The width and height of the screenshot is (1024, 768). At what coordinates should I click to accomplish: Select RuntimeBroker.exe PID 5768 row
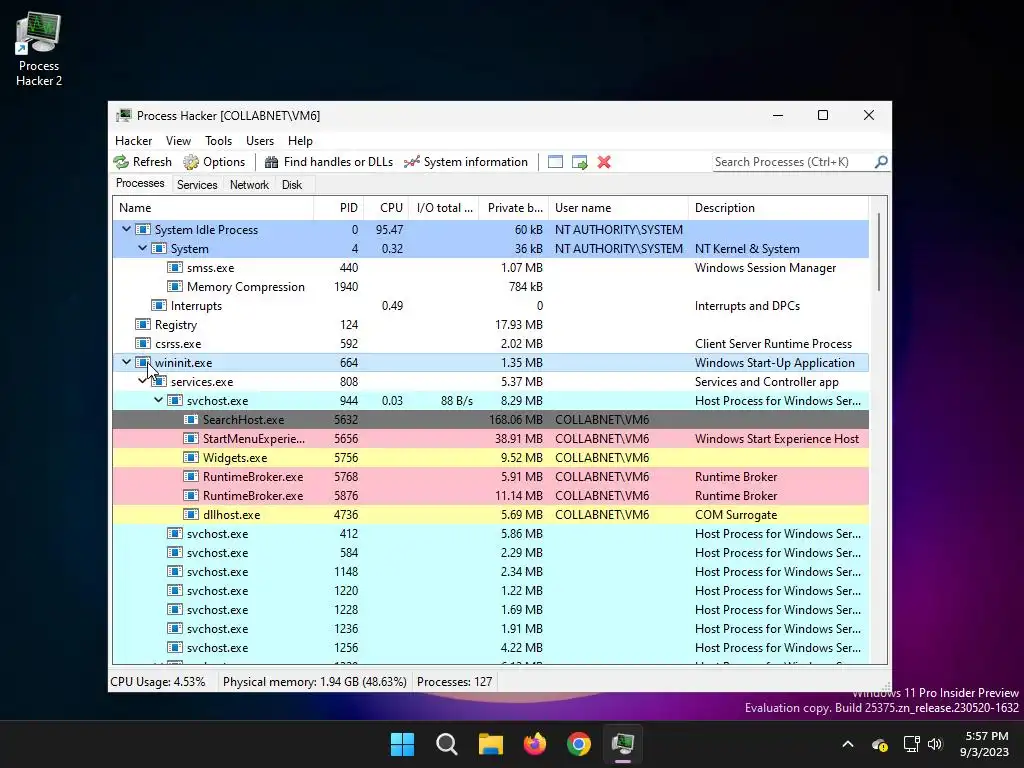[x=490, y=477]
